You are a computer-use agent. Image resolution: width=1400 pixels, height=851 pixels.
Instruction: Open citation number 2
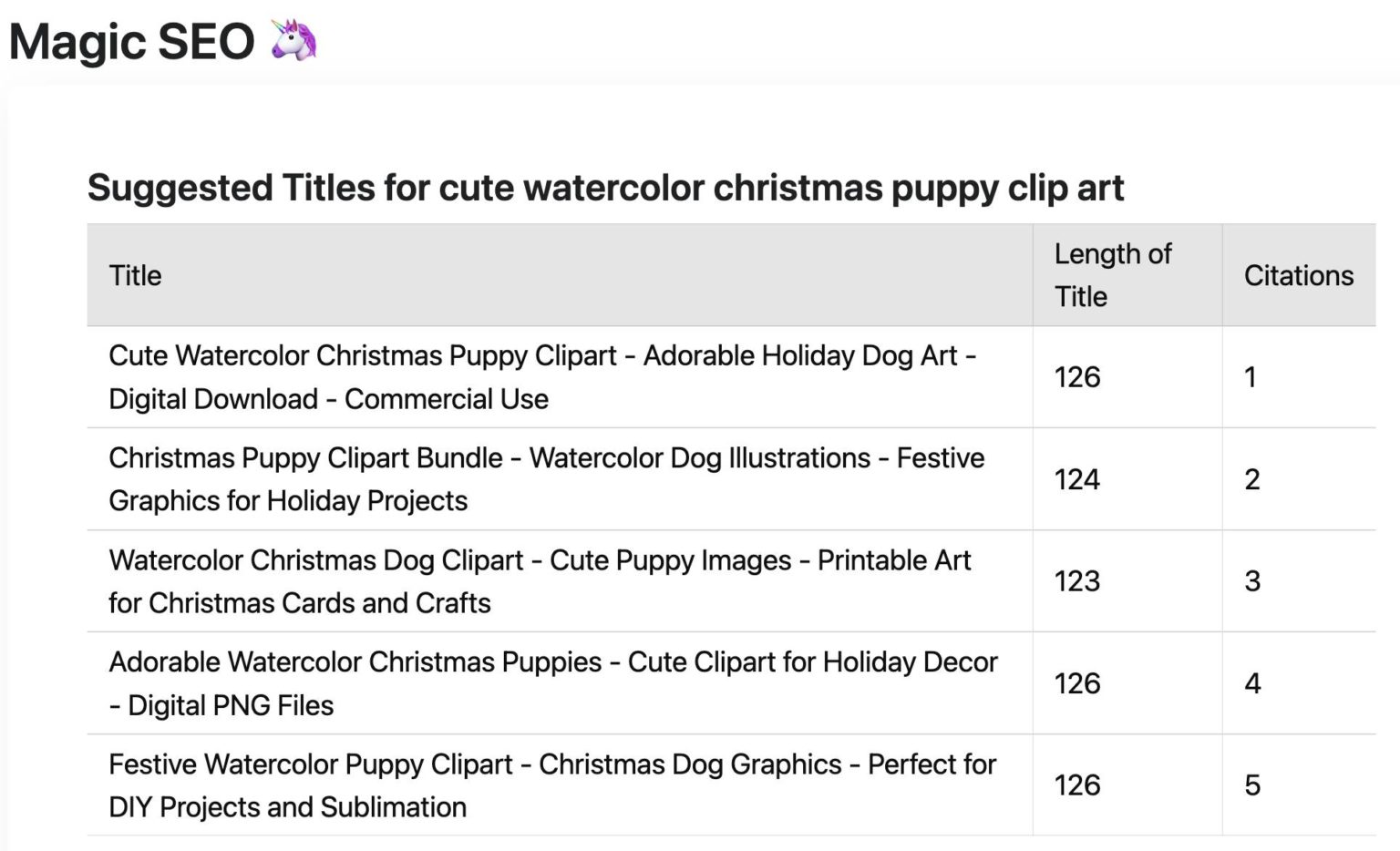click(x=1252, y=479)
